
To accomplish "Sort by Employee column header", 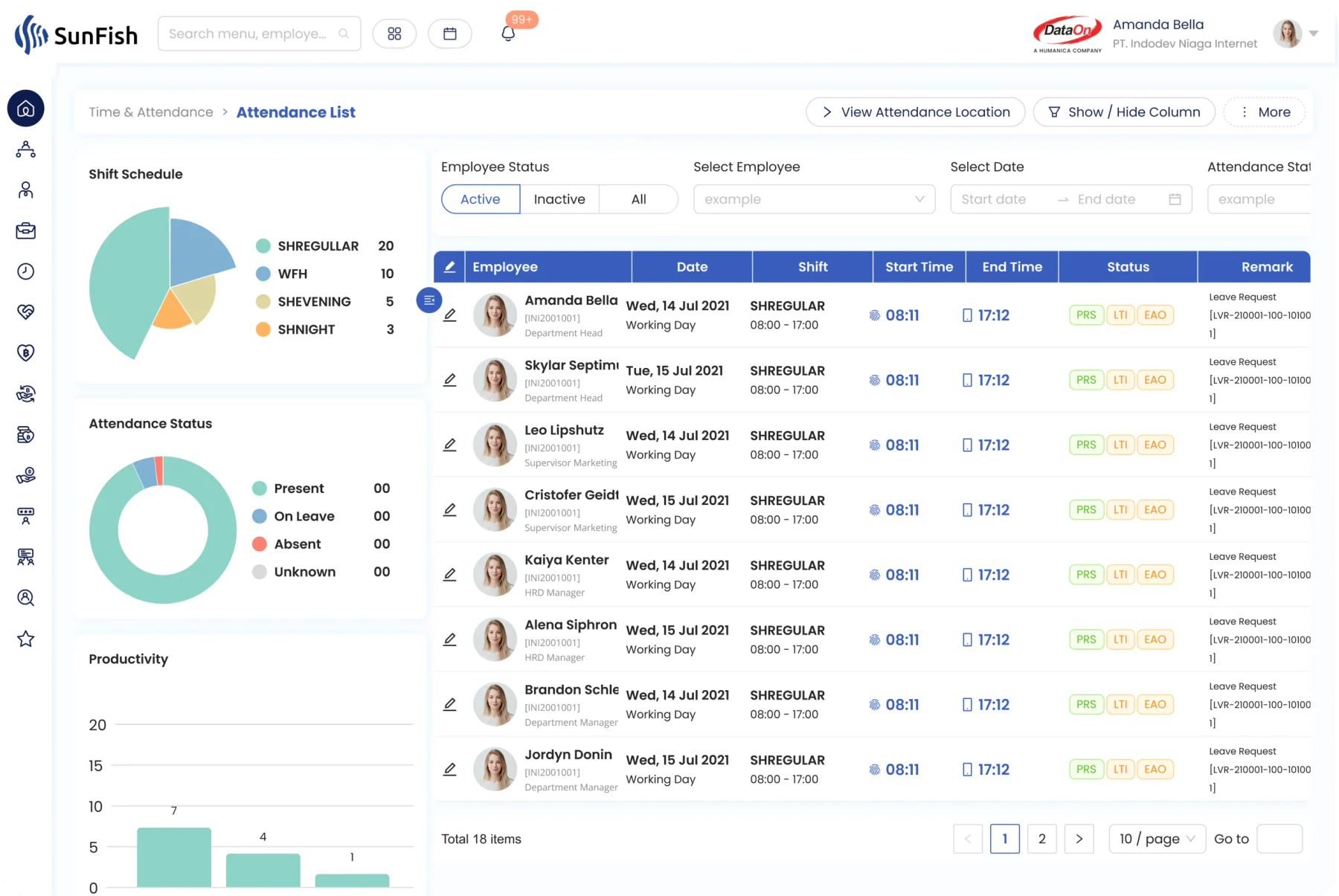I will point(548,267).
